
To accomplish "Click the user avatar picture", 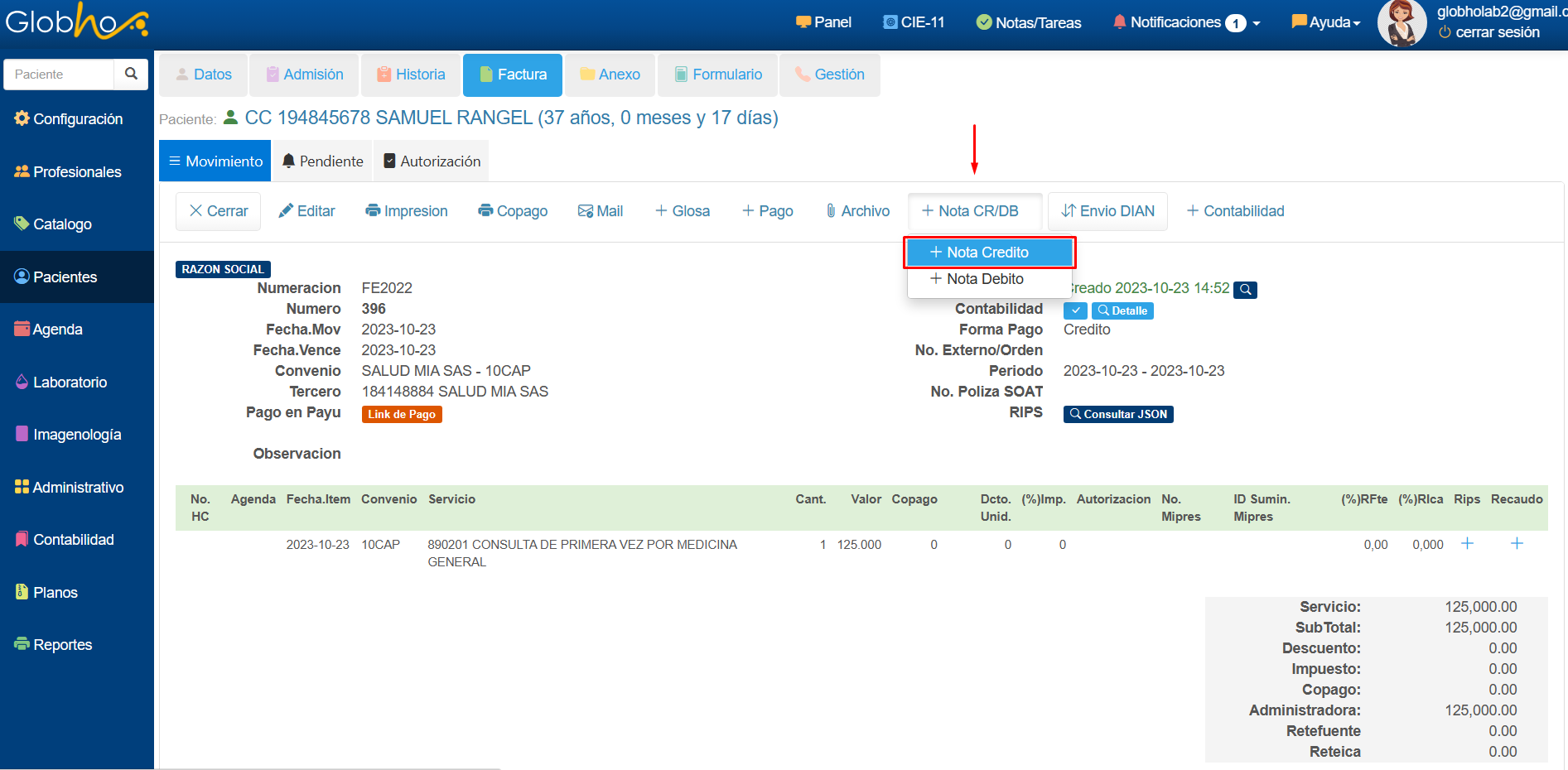I will (1401, 23).
